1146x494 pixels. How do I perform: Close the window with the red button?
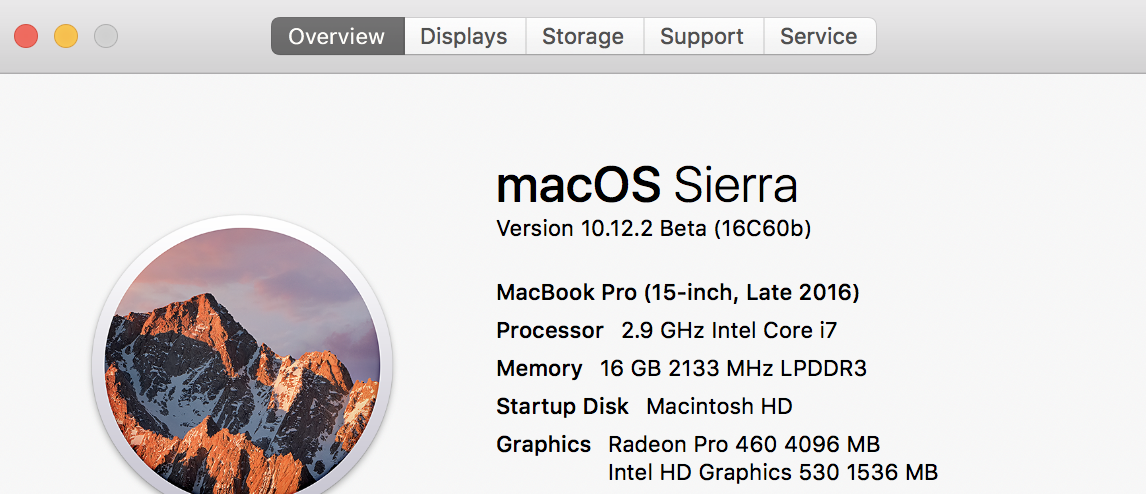coord(26,36)
